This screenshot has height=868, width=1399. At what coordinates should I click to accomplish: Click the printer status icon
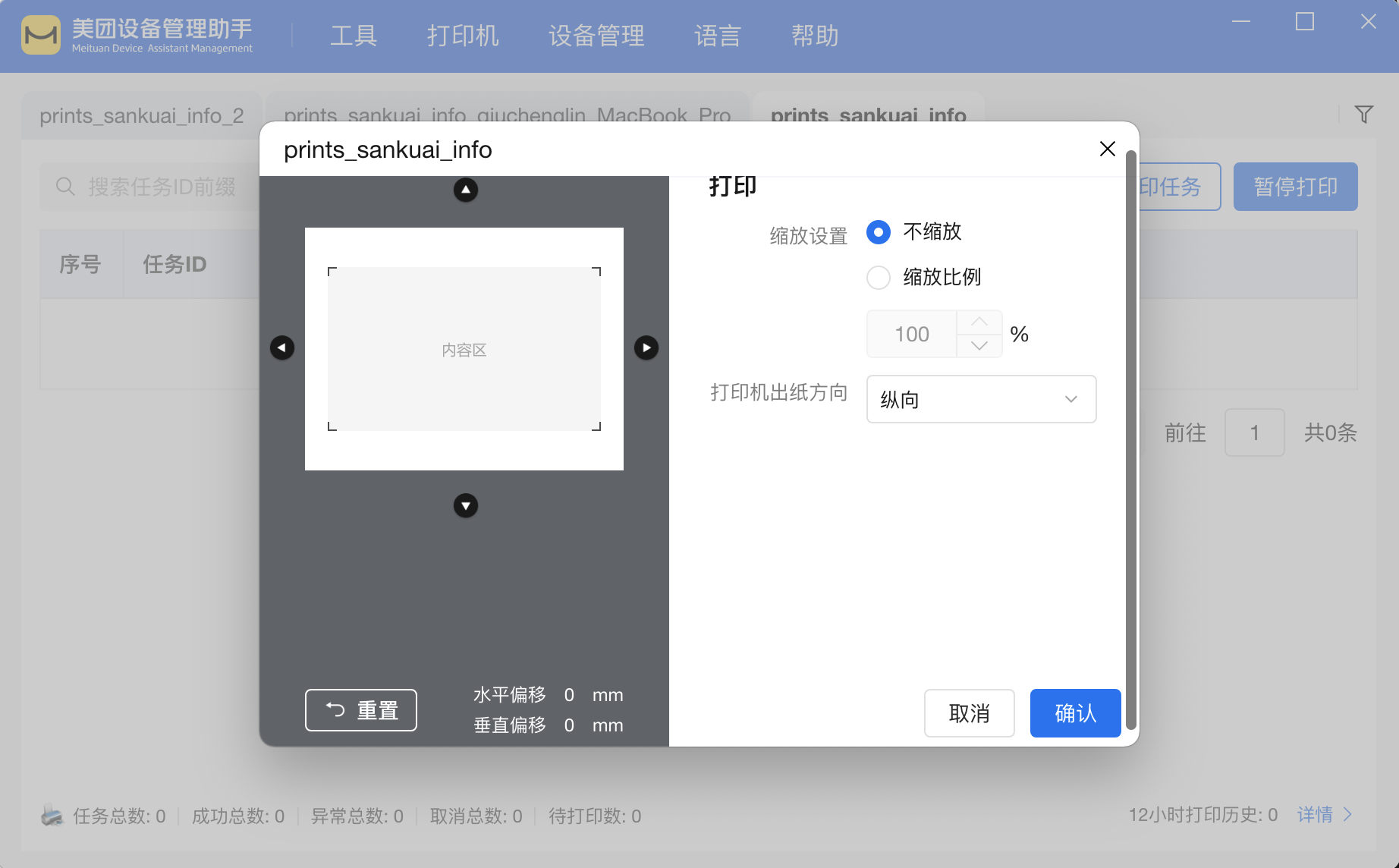(52, 816)
